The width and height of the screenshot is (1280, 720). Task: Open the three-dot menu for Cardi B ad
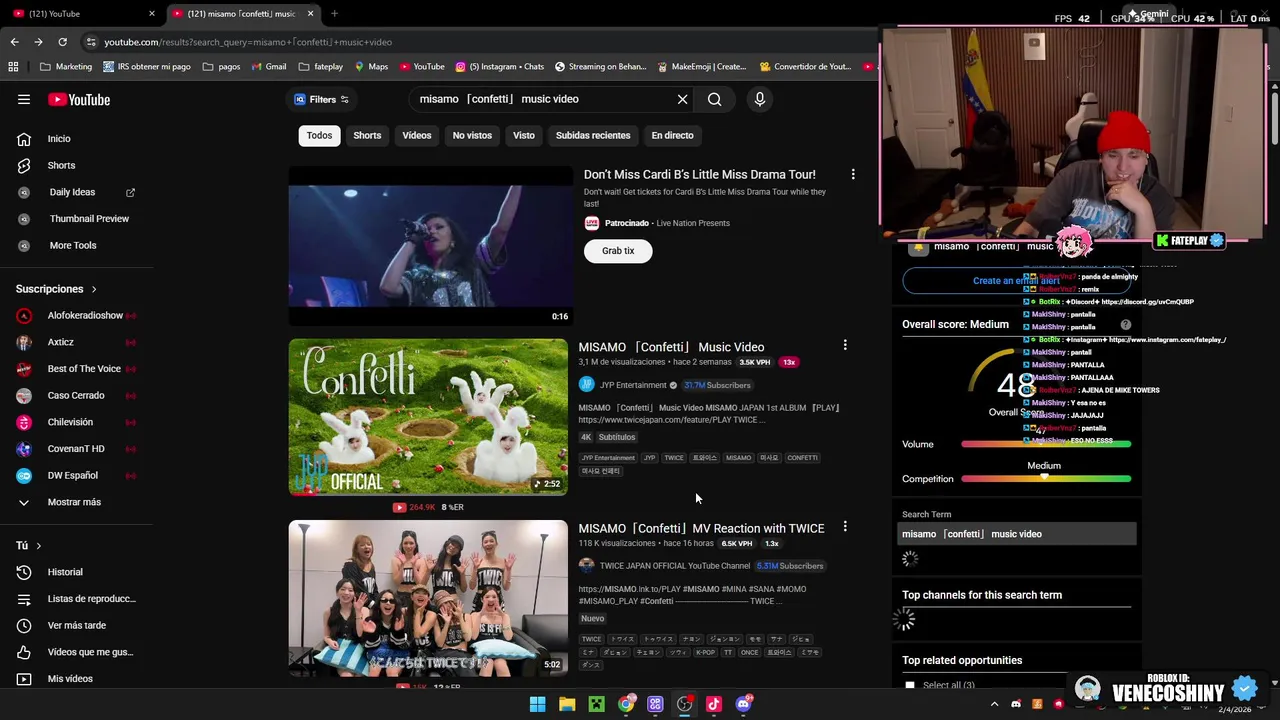[853, 174]
